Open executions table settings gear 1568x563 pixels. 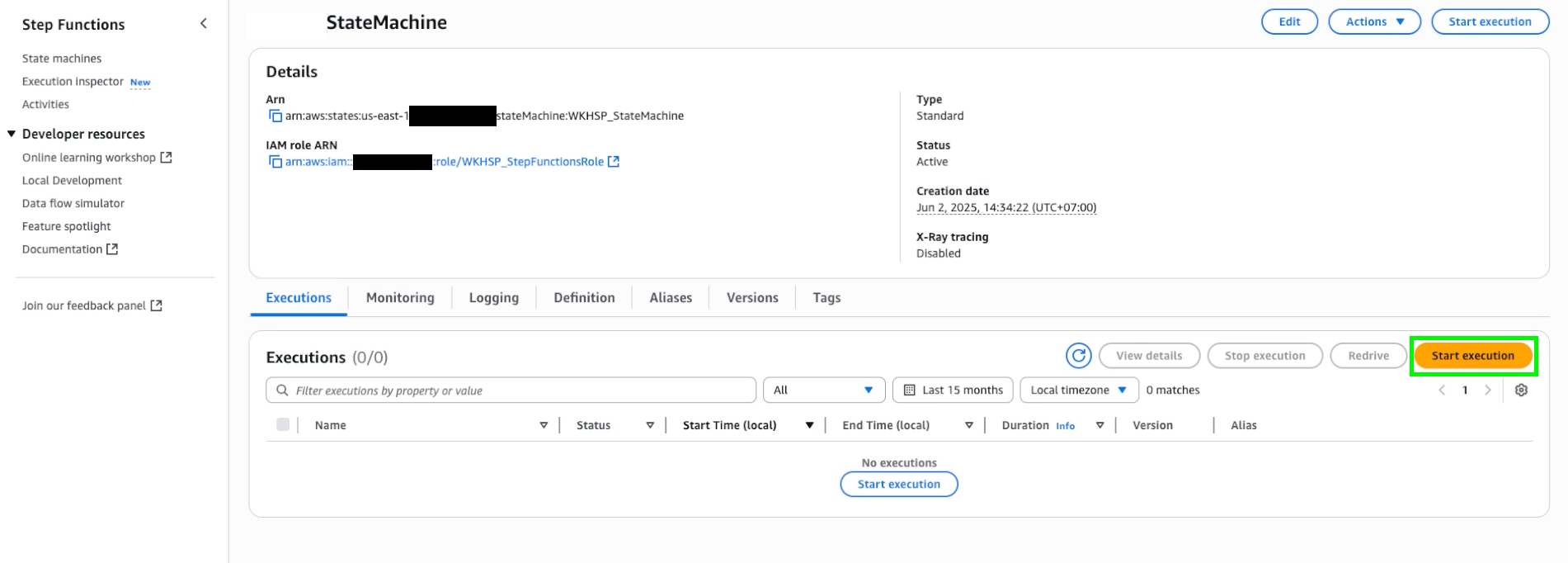coord(1521,390)
